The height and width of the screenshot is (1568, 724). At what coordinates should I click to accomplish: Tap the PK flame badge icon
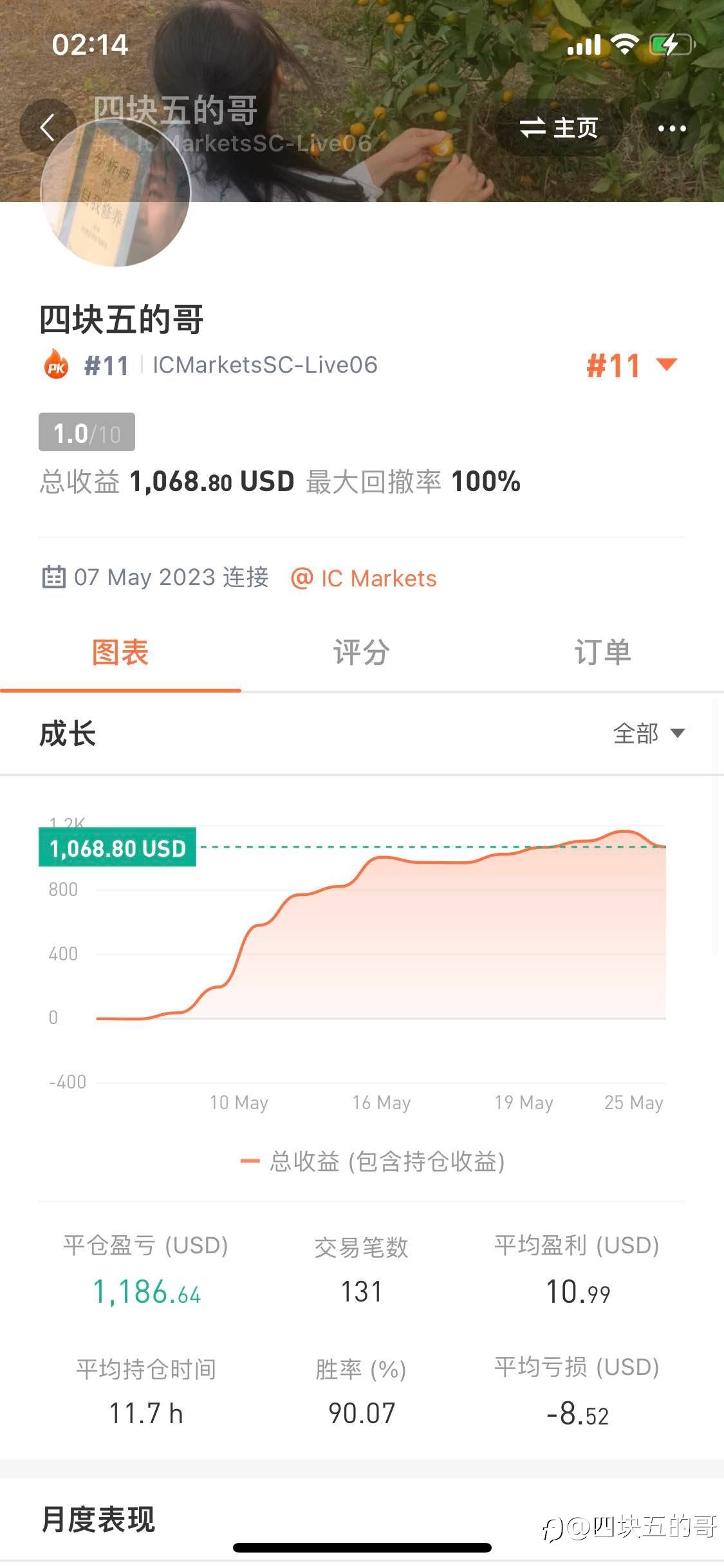57,365
